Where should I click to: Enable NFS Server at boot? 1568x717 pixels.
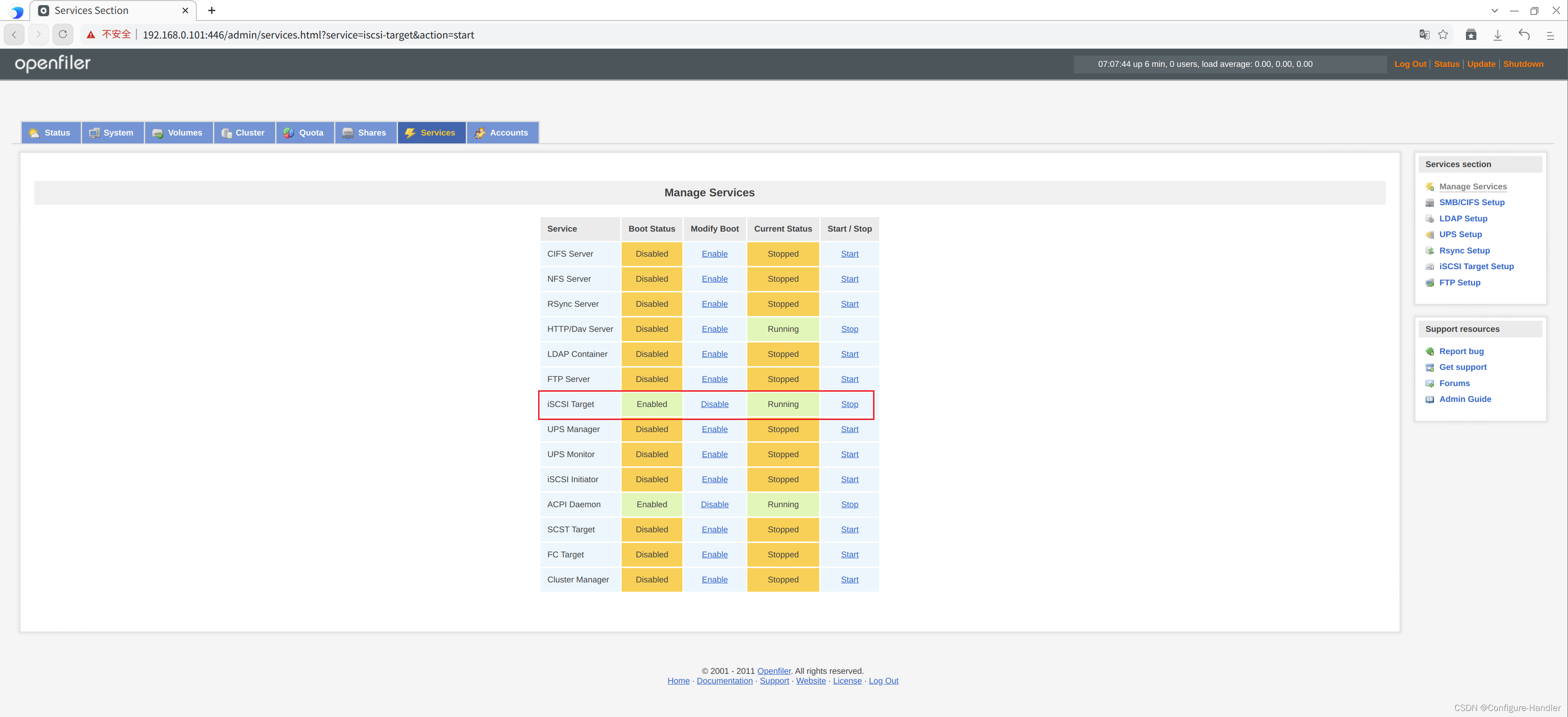coord(714,279)
